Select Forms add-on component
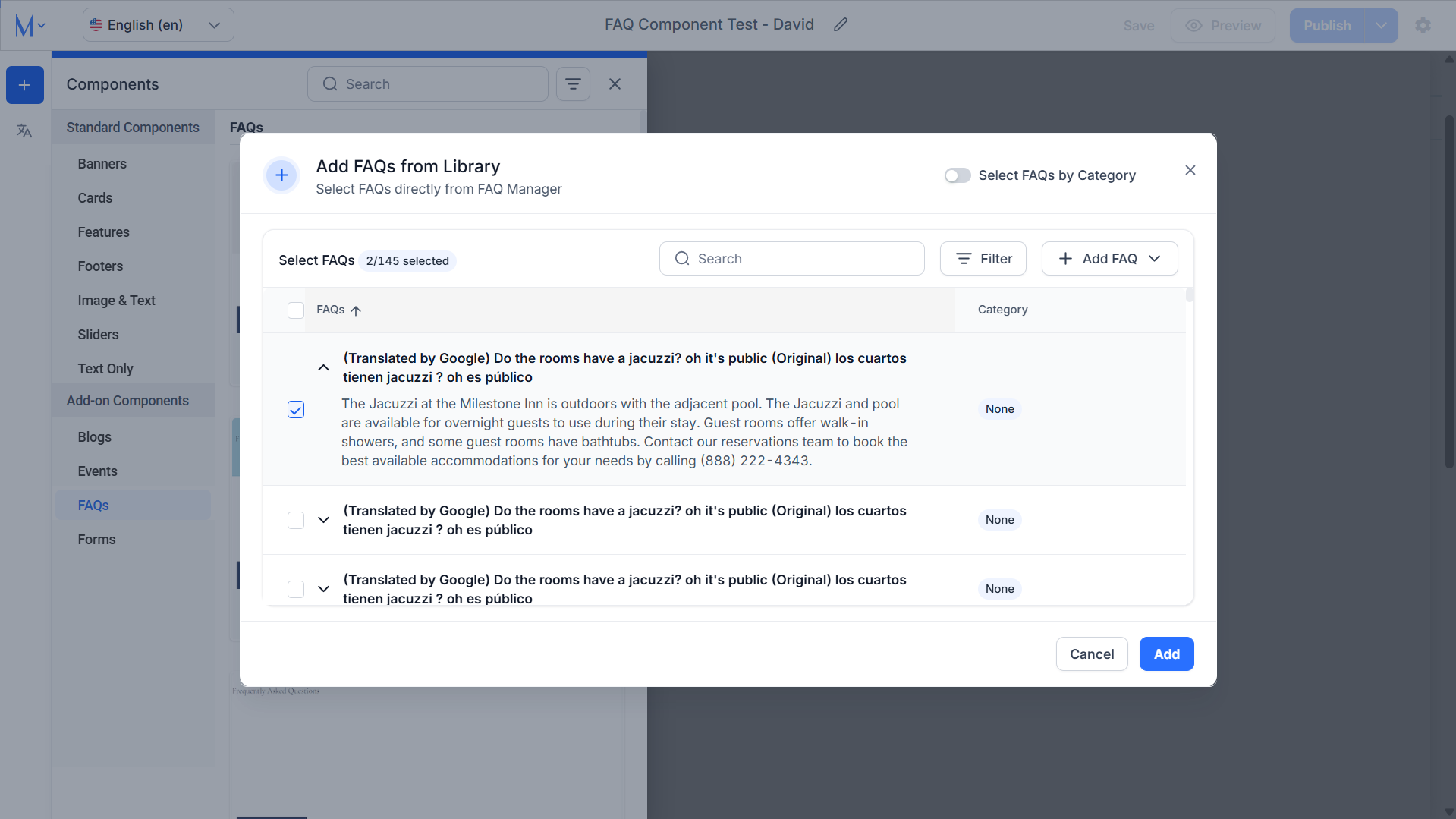The height and width of the screenshot is (819, 1456). click(96, 540)
